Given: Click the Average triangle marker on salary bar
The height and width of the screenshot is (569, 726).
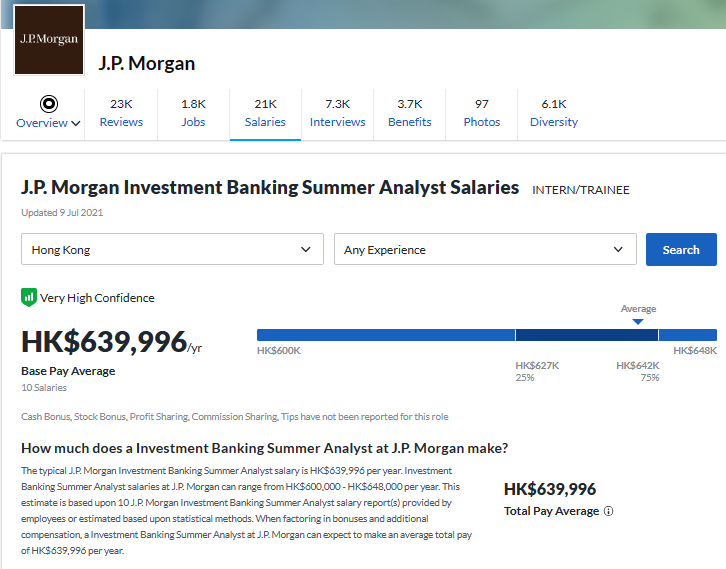Looking at the screenshot, I should tap(638, 322).
